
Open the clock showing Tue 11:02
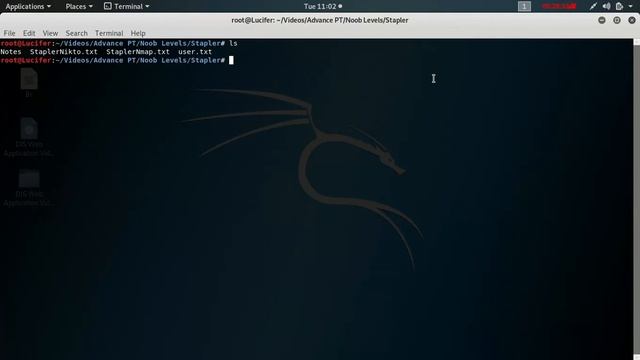[322, 7]
